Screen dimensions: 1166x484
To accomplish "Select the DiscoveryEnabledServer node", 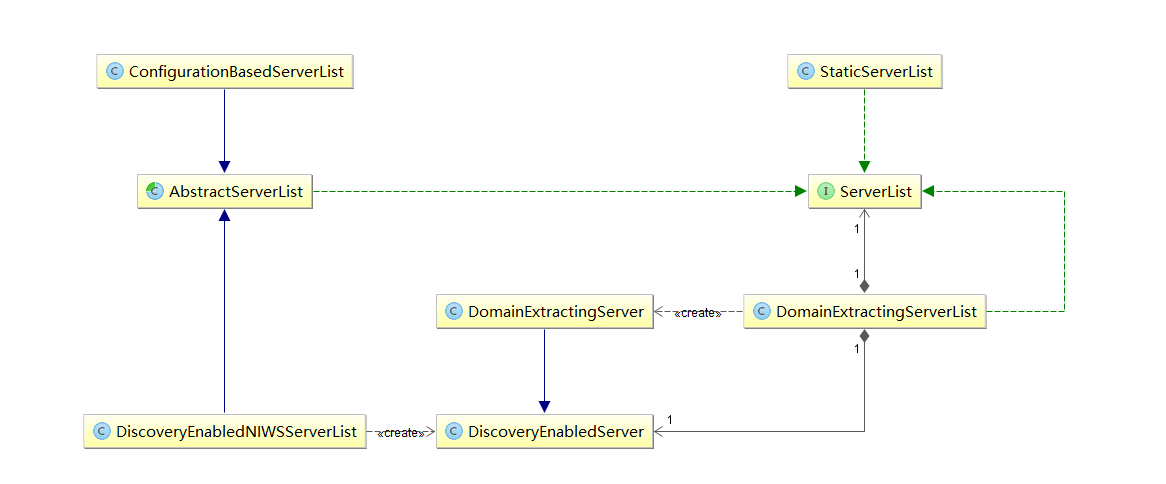I will (544, 431).
